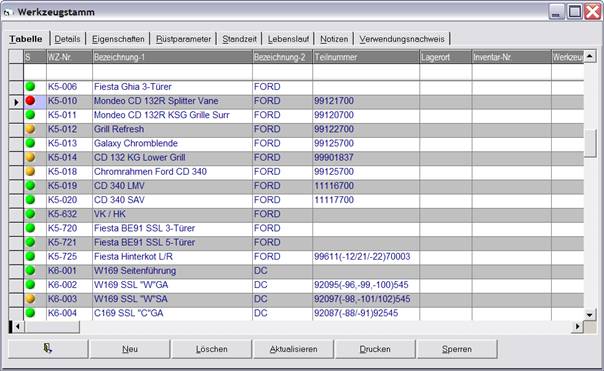Click the Lagerort column header
Viewport: 604px width, 371px height.
(x=446, y=57)
